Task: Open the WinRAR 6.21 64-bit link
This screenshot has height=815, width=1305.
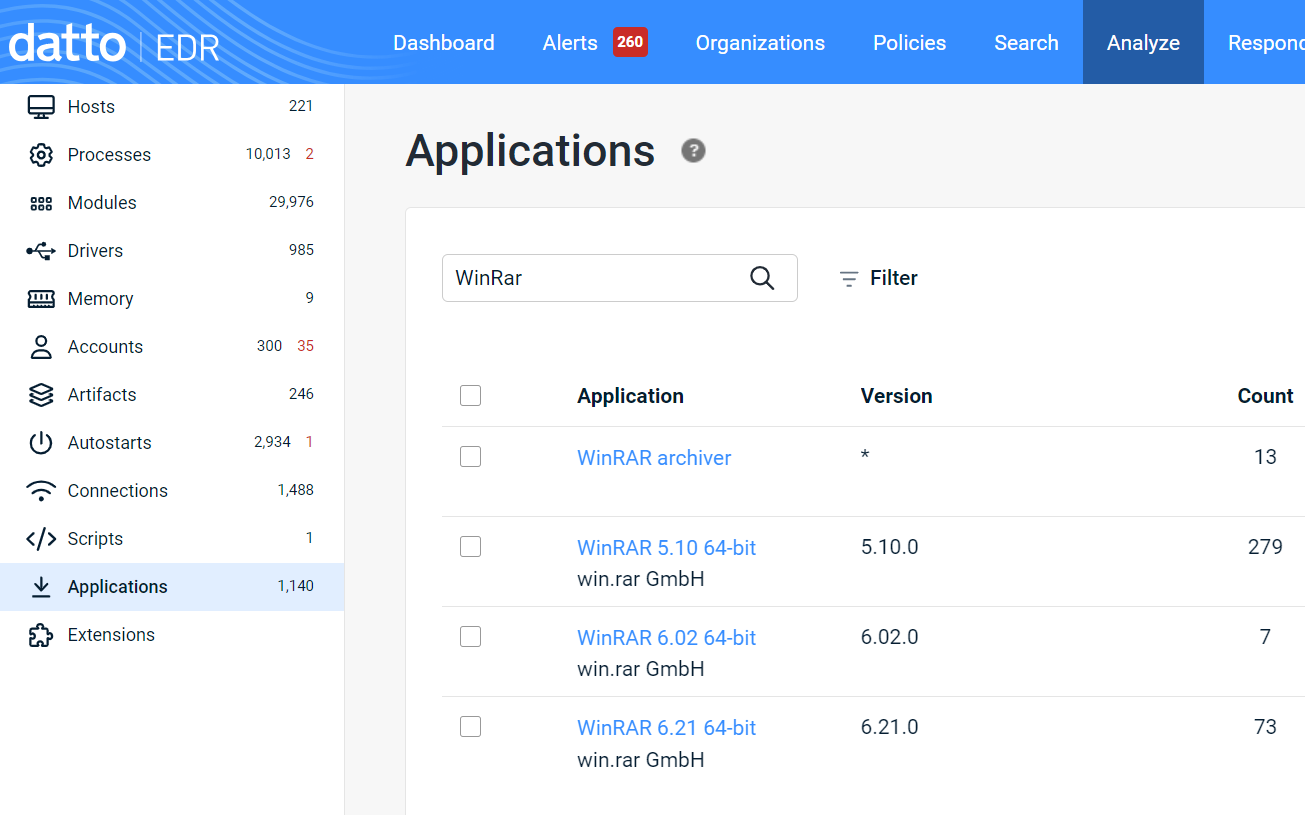Action: 666,728
